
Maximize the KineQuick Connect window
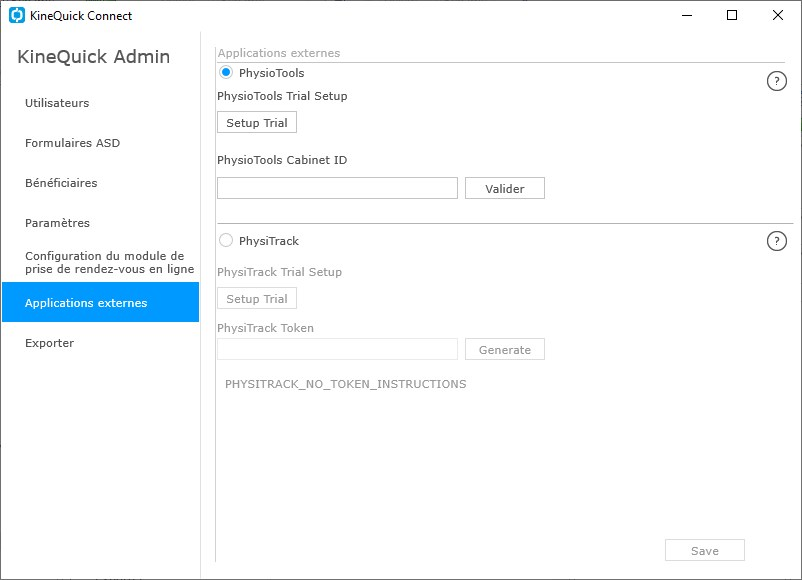[732, 15]
